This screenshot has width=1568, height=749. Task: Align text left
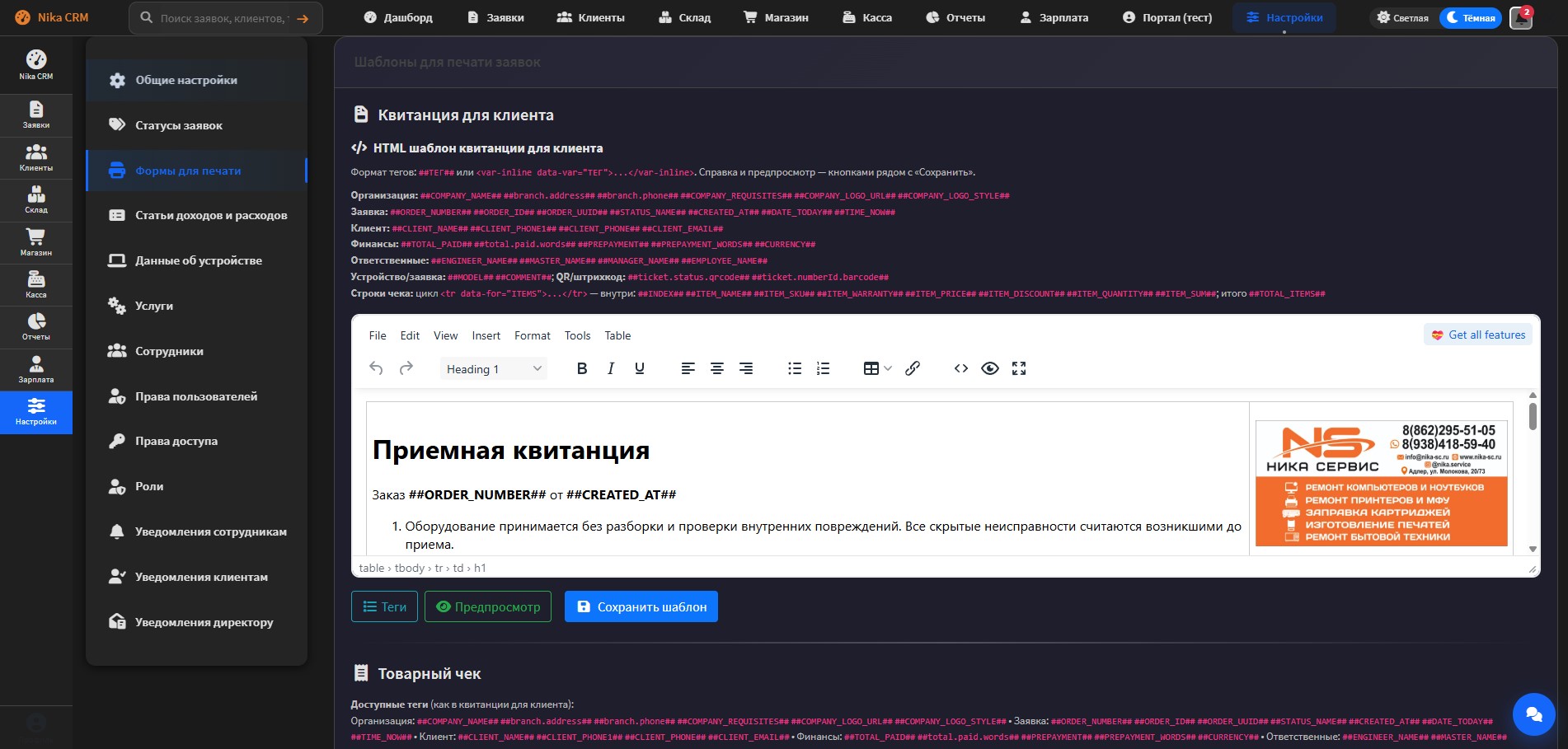point(688,368)
